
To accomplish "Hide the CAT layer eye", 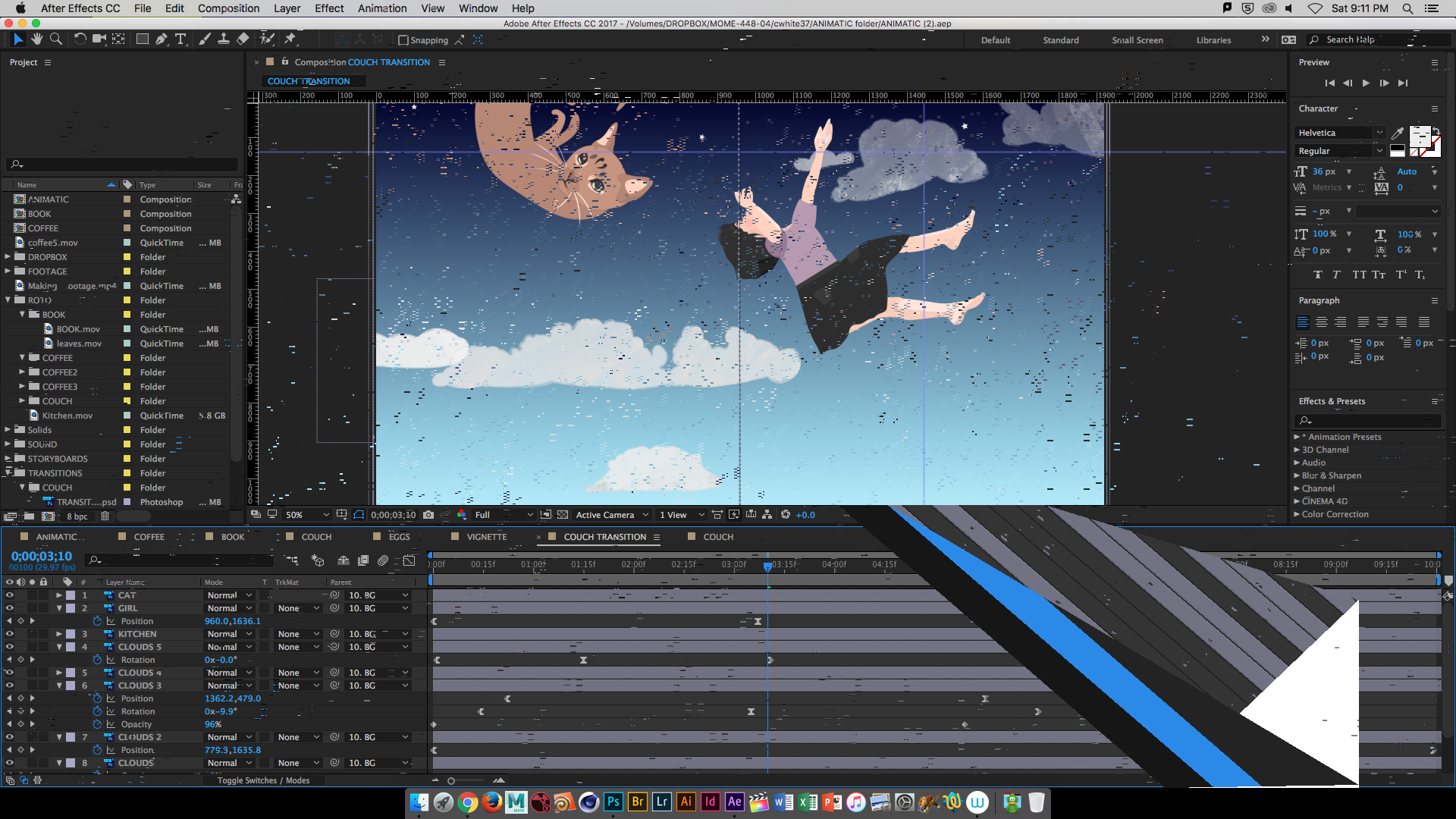I will pos(10,595).
